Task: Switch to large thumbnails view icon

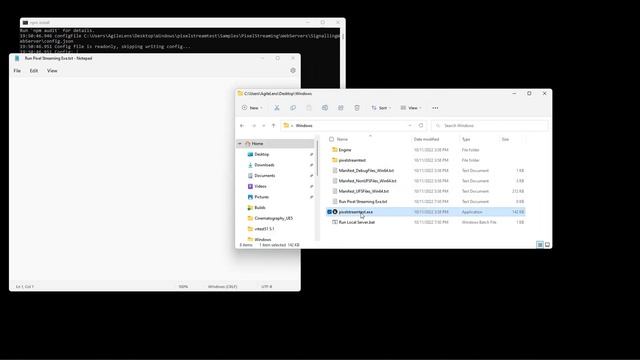Action: click(x=547, y=244)
